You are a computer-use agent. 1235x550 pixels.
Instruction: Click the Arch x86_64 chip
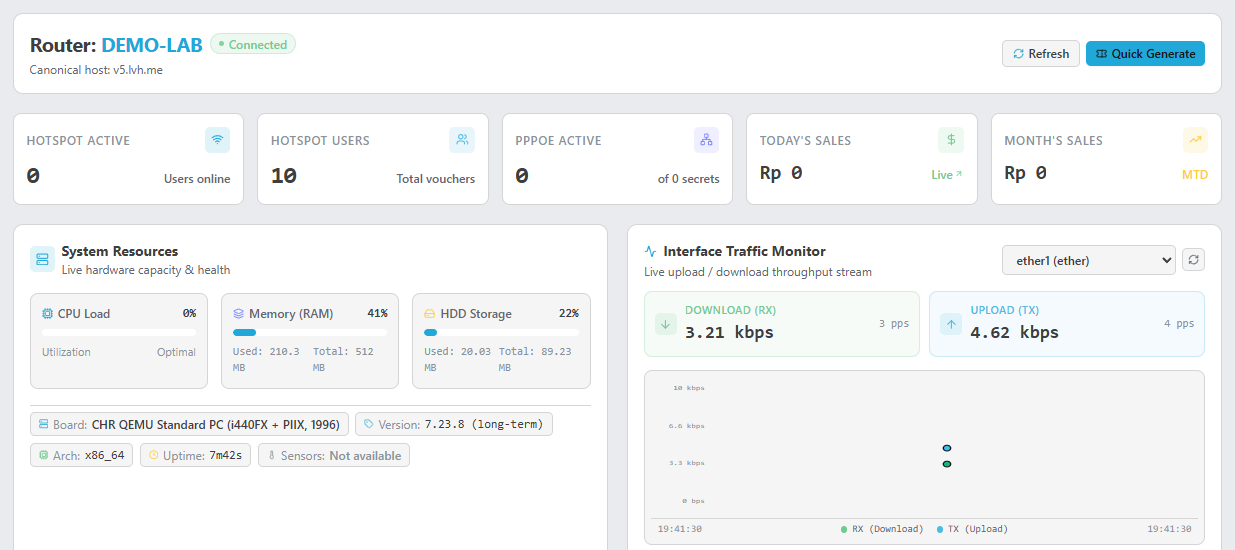pyautogui.click(x=81, y=456)
